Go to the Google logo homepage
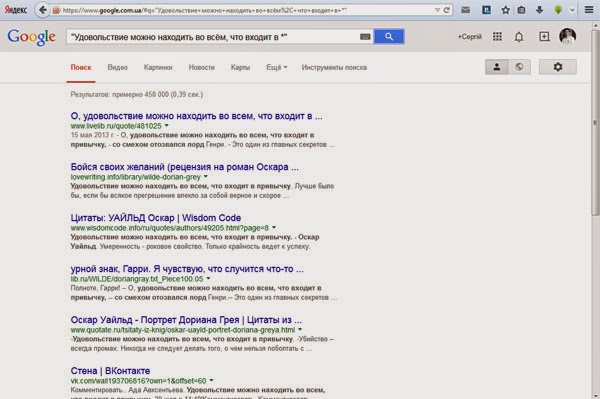The image size is (600, 399). click(x=31, y=37)
